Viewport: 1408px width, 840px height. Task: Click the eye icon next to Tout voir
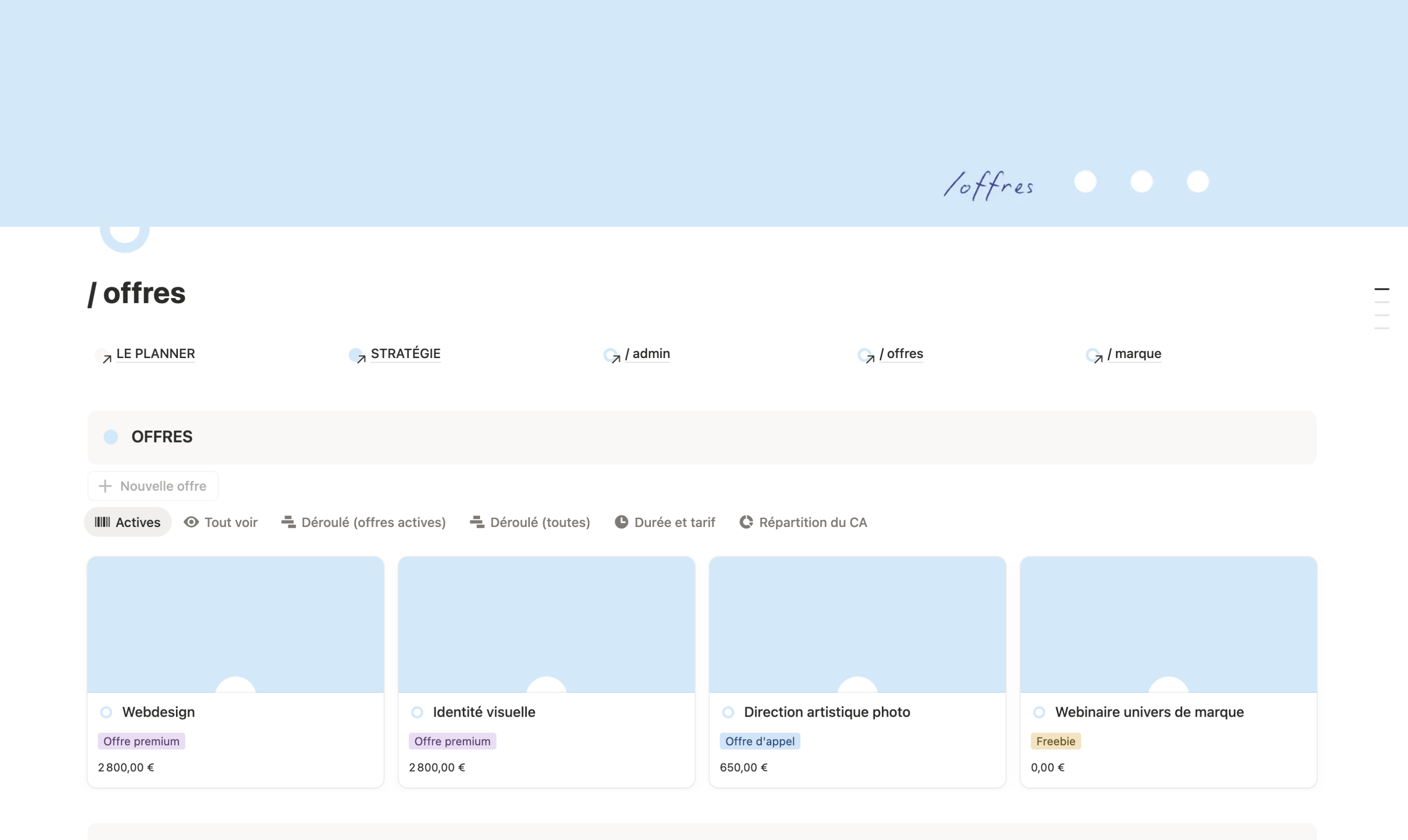(x=191, y=522)
